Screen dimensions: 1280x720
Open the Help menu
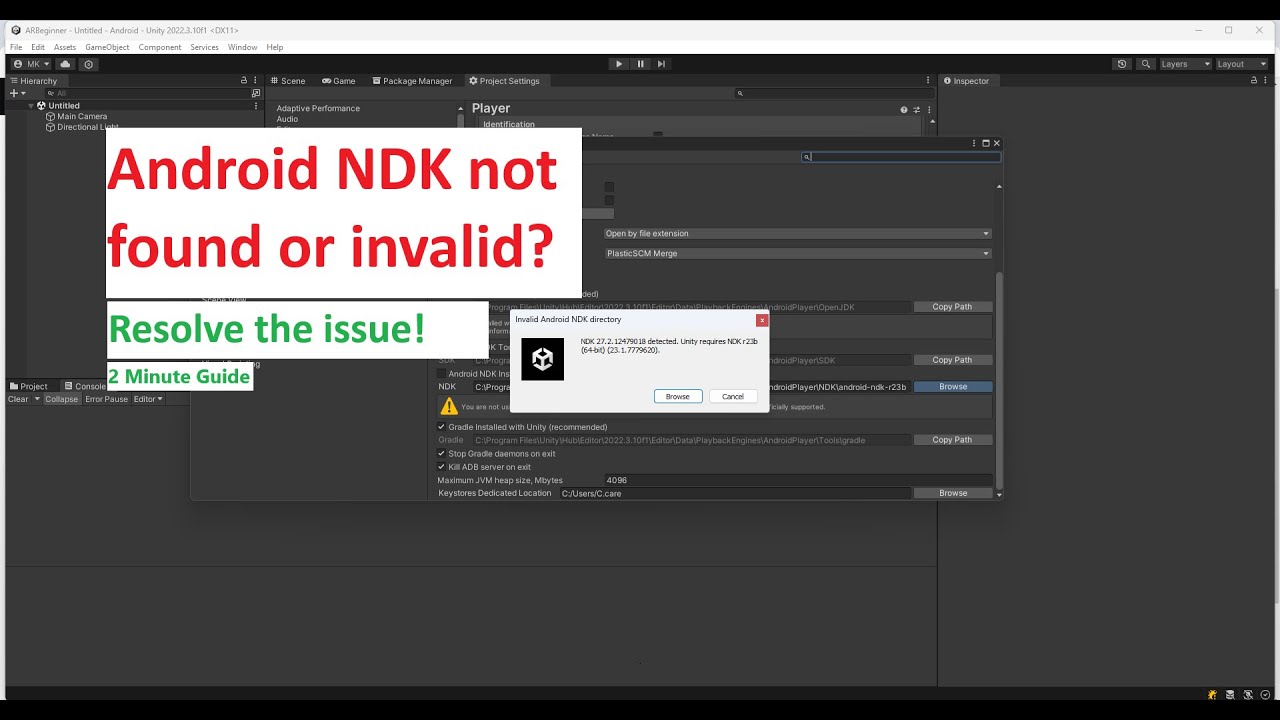(275, 47)
